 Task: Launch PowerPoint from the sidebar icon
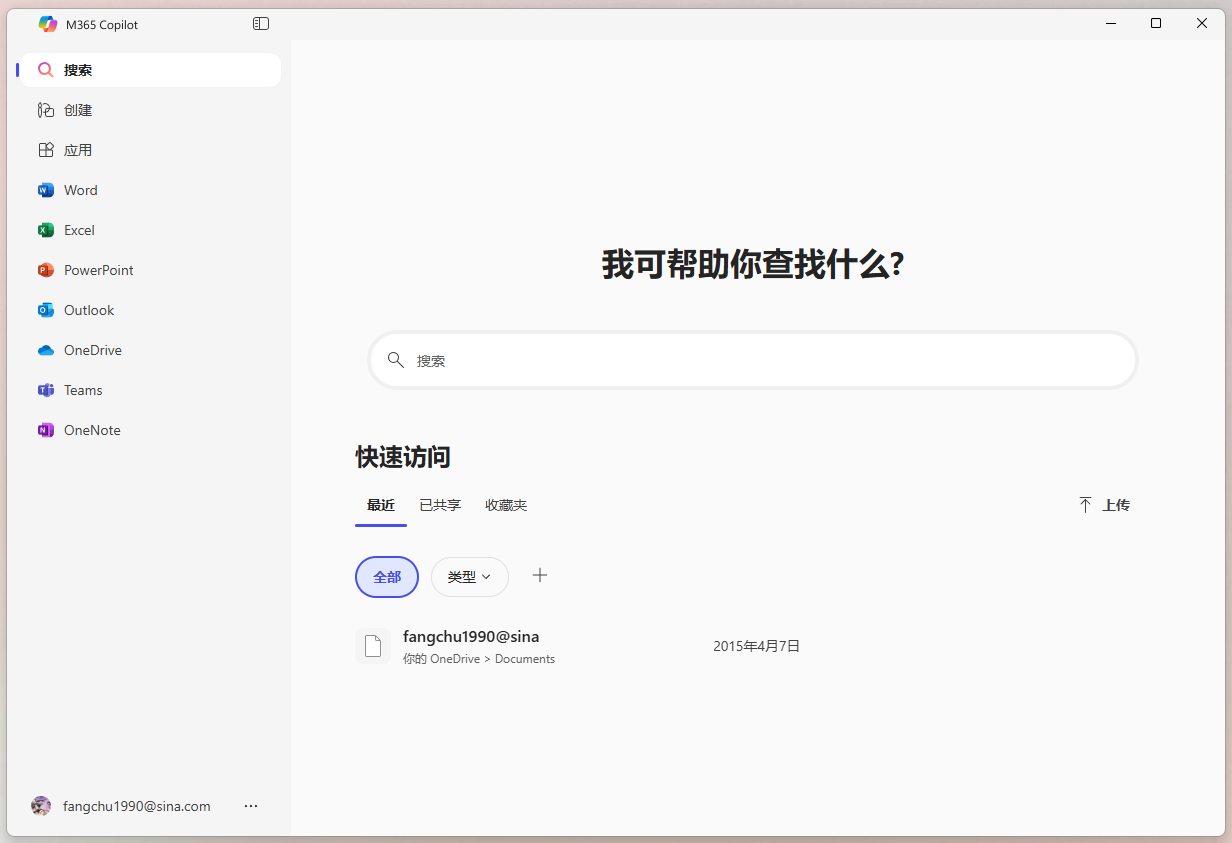tap(46, 270)
